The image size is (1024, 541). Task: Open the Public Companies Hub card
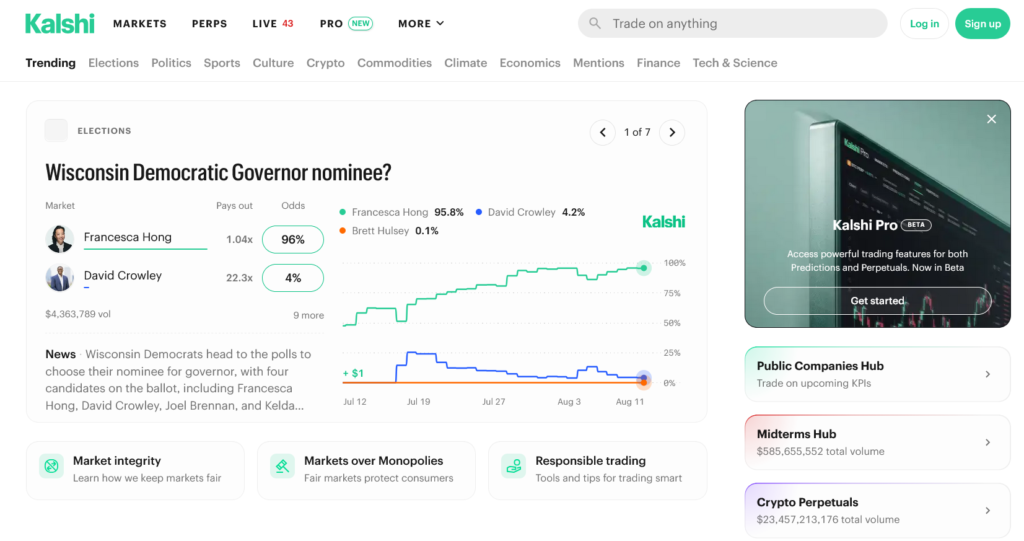[877, 374]
